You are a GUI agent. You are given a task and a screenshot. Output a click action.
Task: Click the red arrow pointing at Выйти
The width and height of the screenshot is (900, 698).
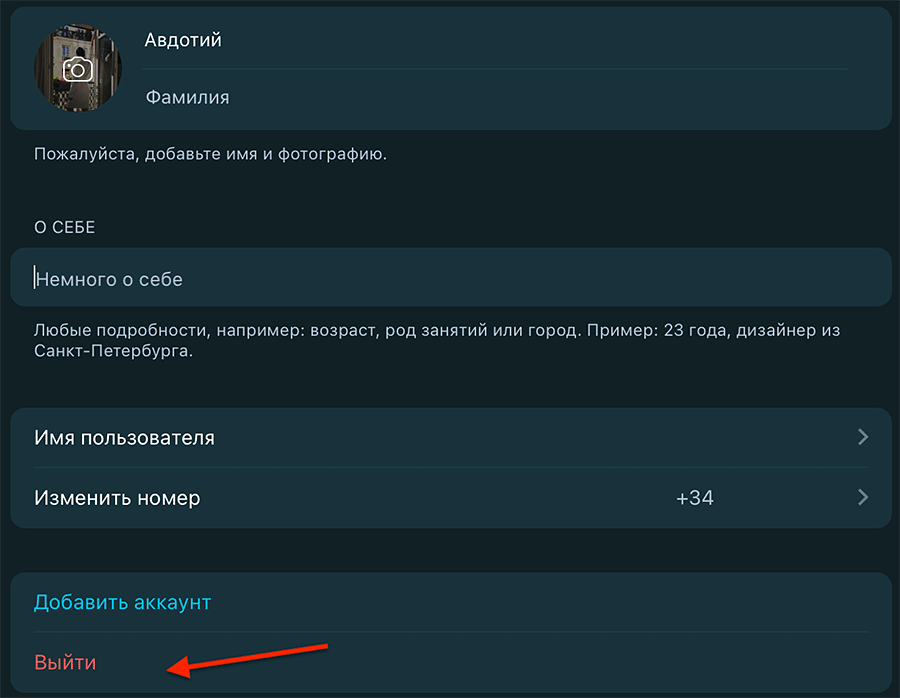(x=250, y=657)
